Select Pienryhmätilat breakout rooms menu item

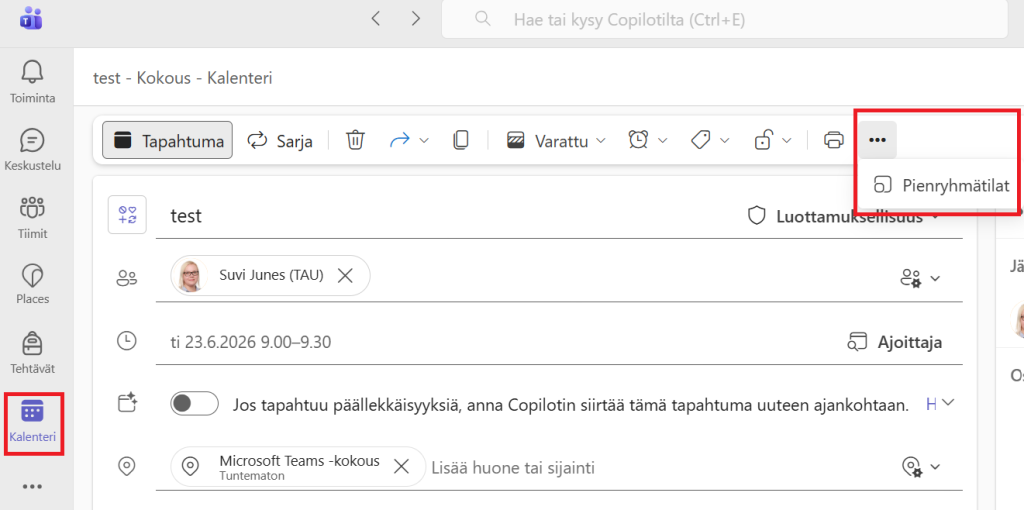pyautogui.click(x=941, y=185)
